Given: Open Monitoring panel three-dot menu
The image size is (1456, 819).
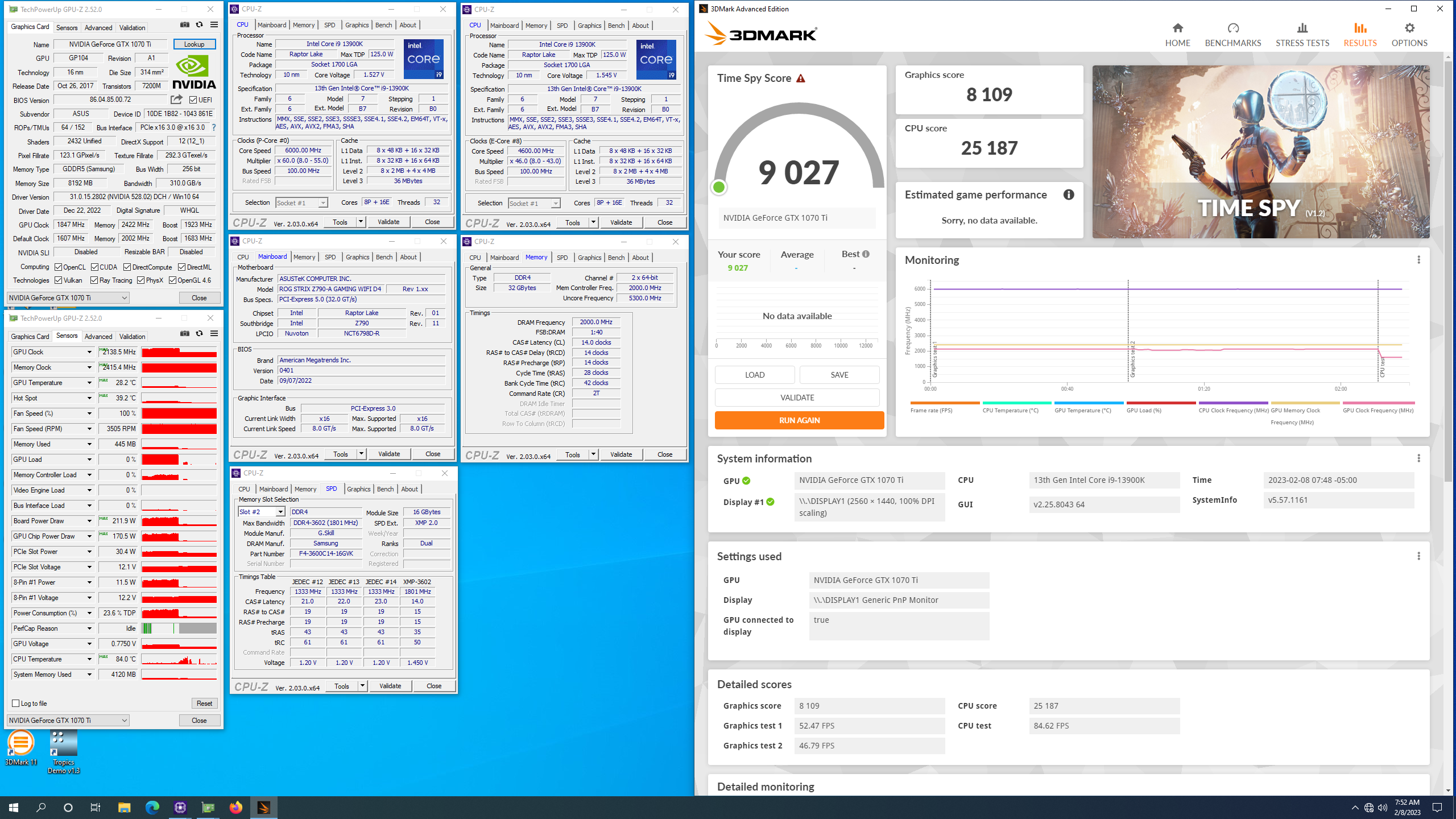Looking at the screenshot, I should [x=1418, y=260].
